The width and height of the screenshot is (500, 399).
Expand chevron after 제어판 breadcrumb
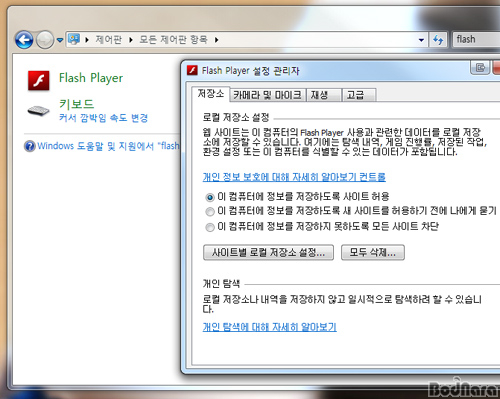pyautogui.click(x=131, y=40)
